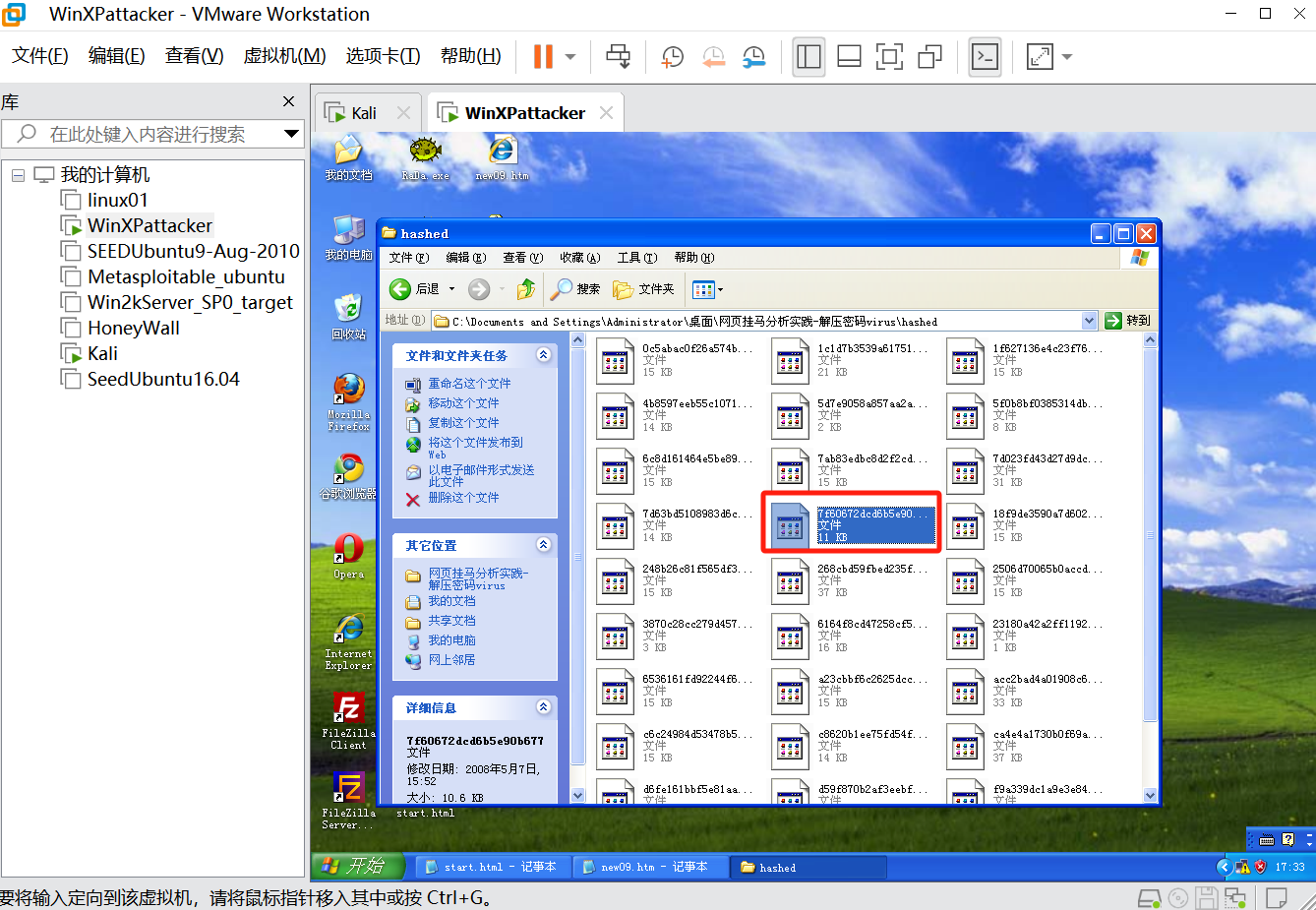The width and height of the screenshot is (1316, 910).
Task: Pause the virtual machine
Action: tap(543, 56)
